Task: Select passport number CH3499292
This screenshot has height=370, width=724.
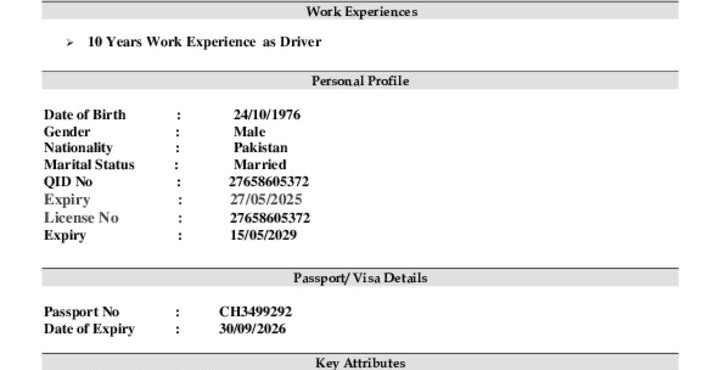Action: tap(255, 312)
